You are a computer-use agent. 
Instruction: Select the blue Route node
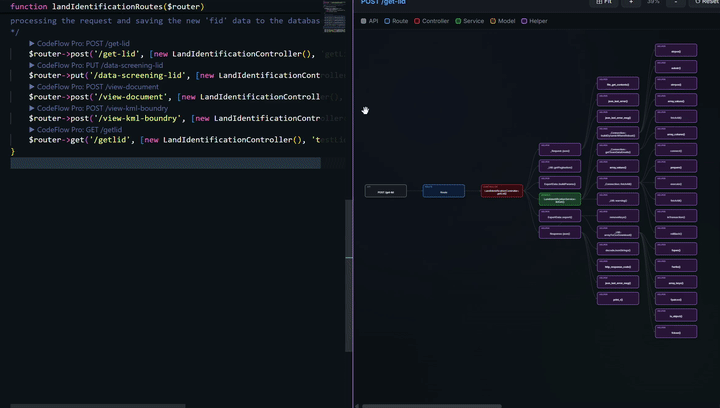(x=444, y=191)
